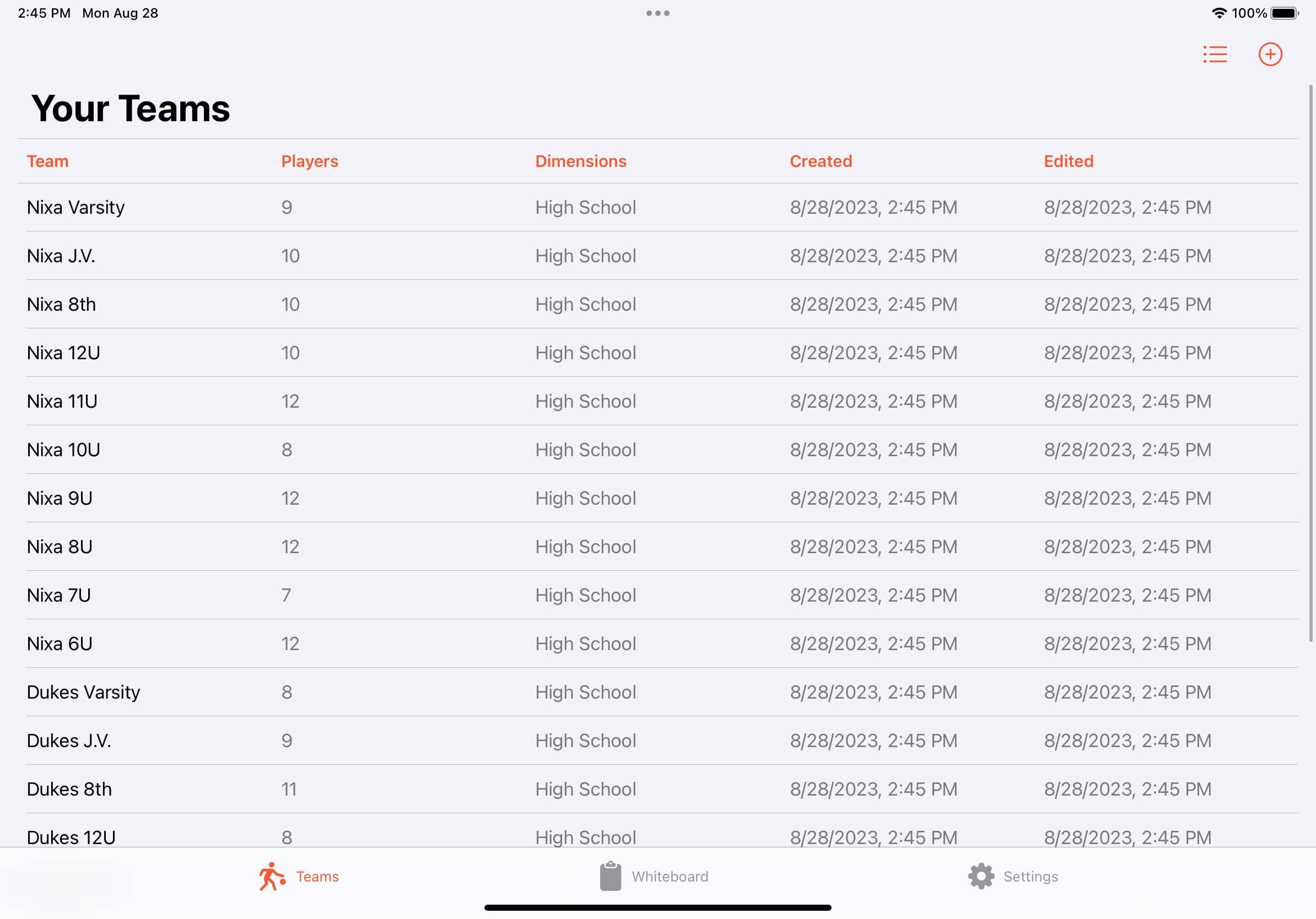The image size is (1316, 919).
Task: Click Created date of Dukes J.V.
Action: point(873,741)
